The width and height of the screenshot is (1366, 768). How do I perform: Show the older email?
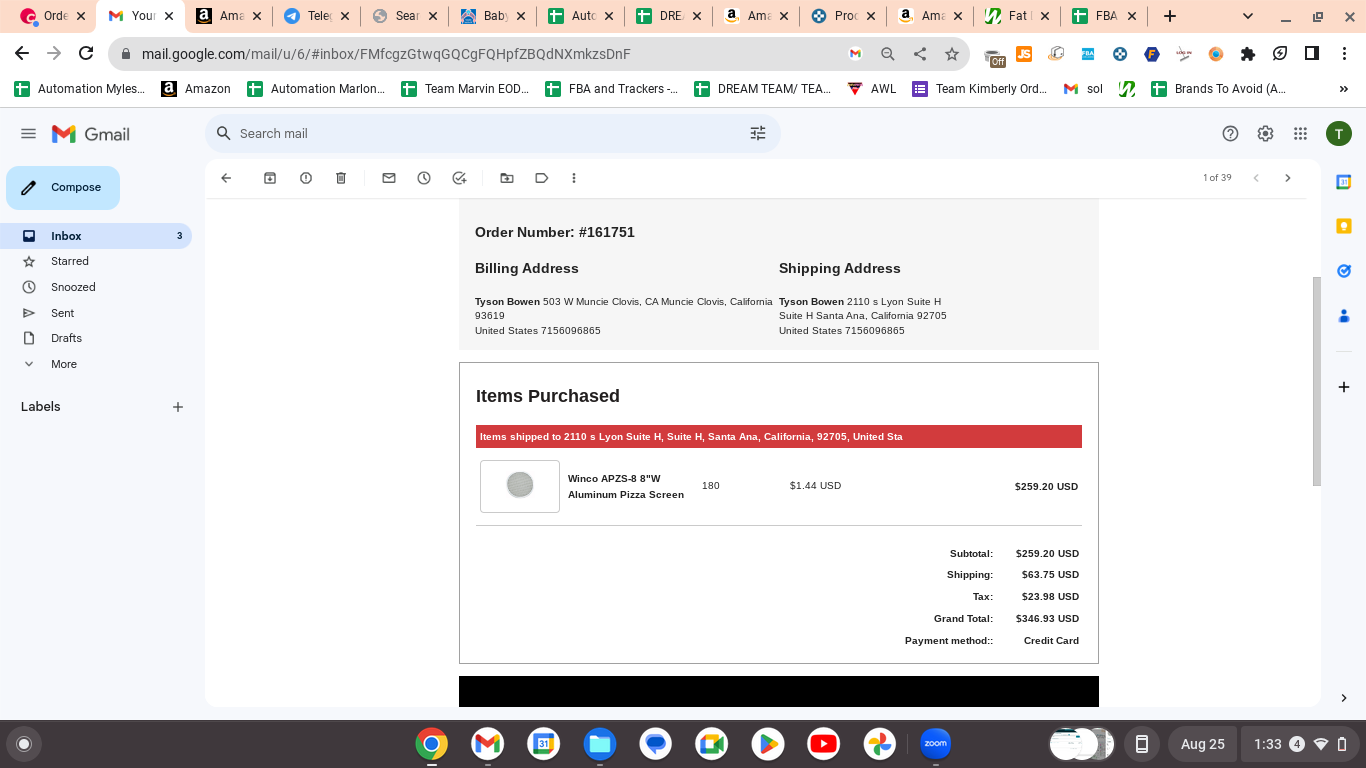coord(1288,178)
